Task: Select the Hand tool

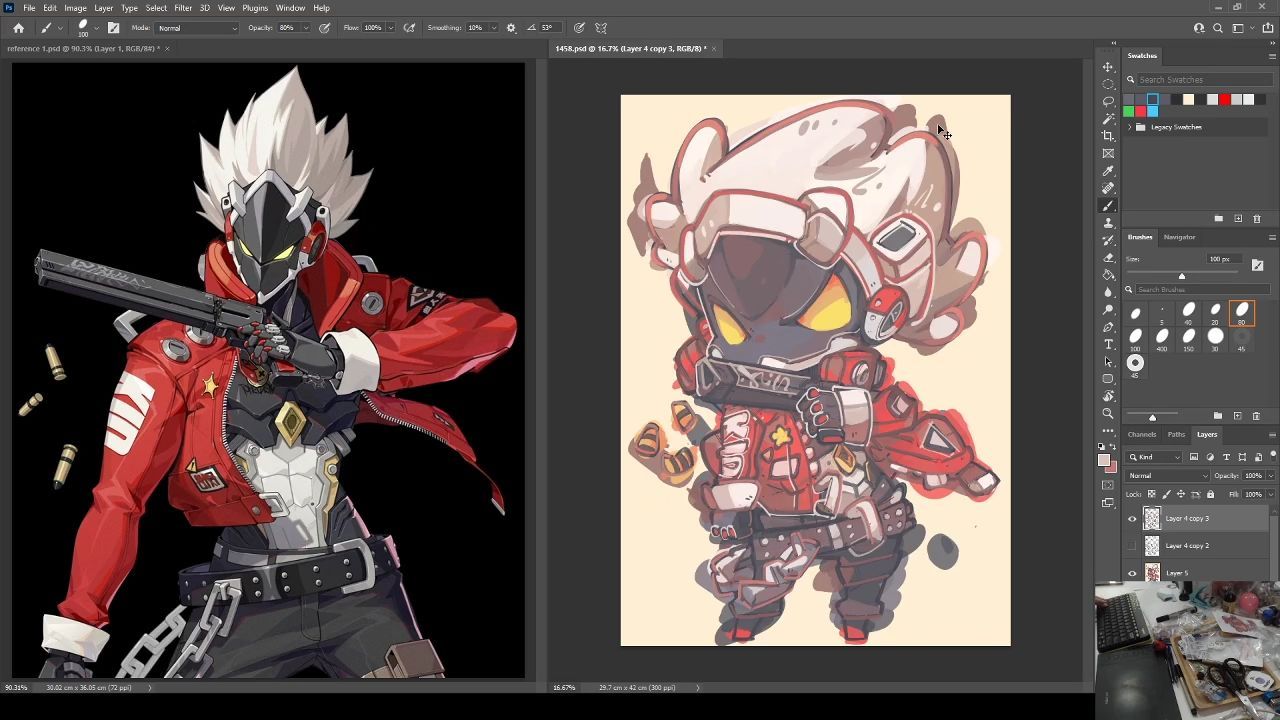Action: (x=1108, y=396)
